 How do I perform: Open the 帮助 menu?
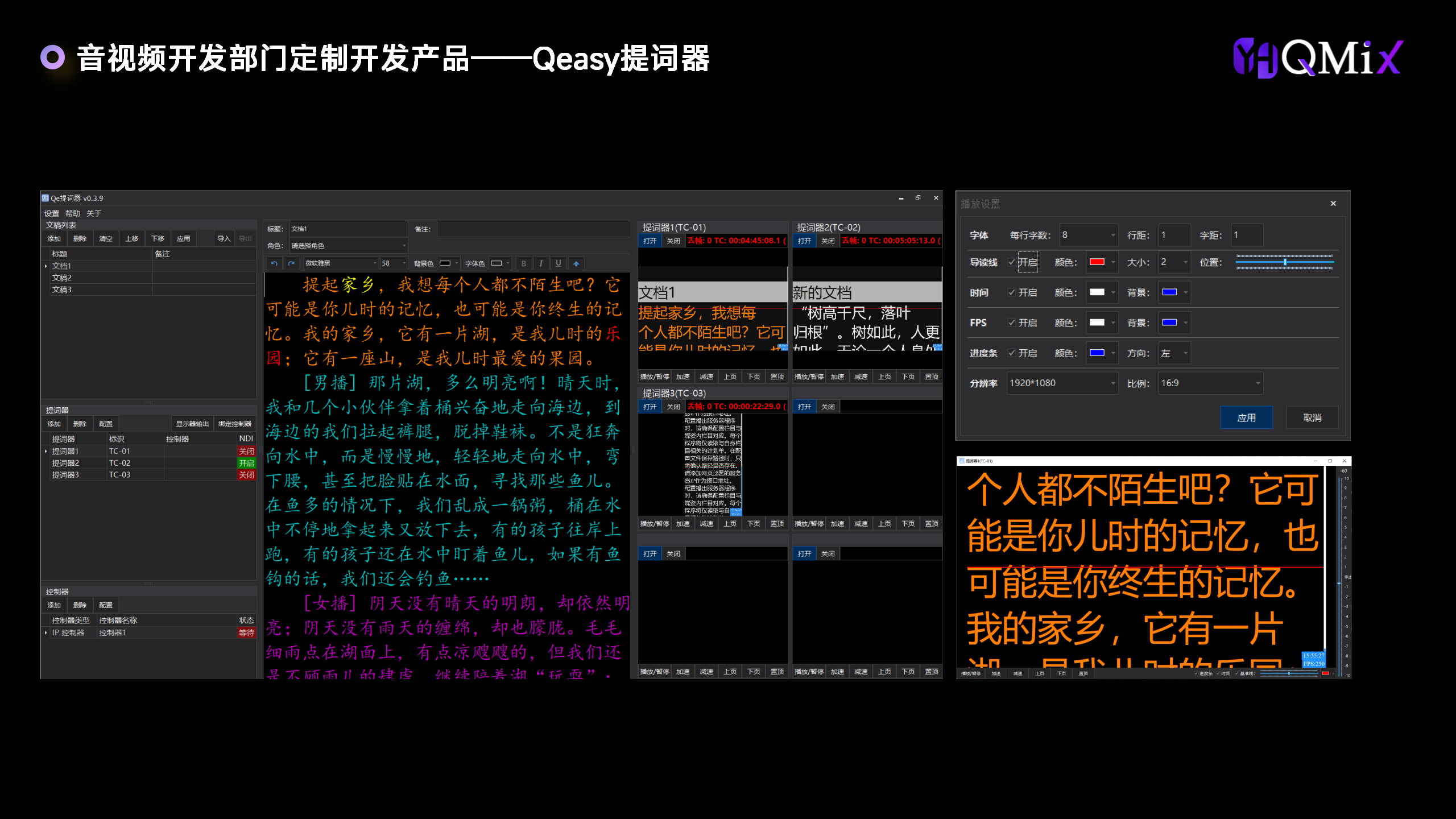(73, 213)
